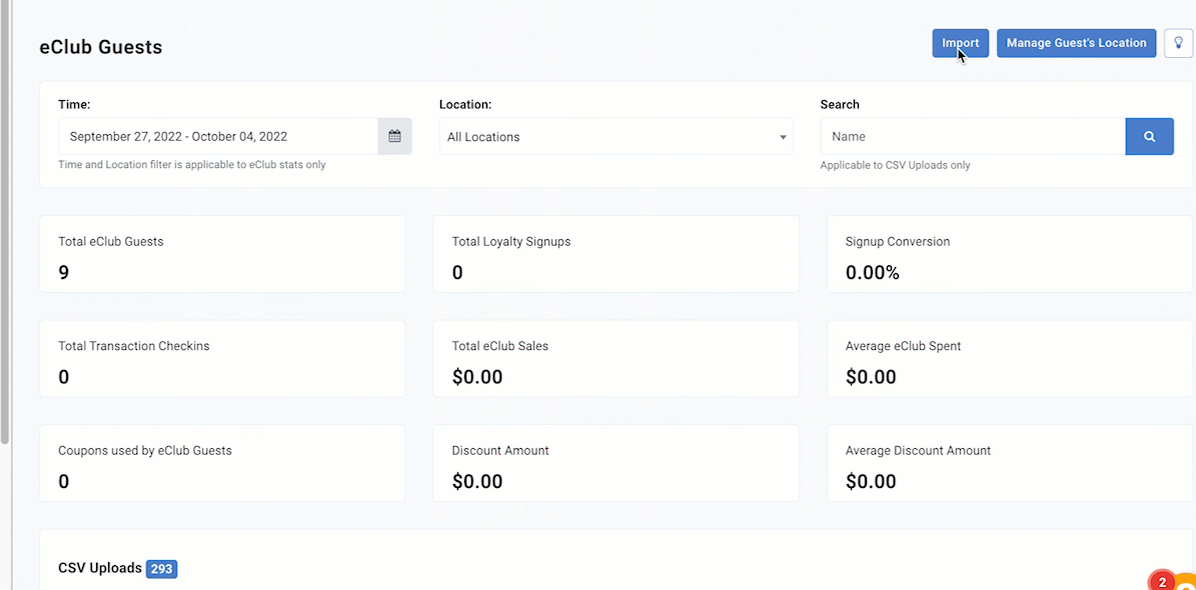Click the value 9 under Total eClub Guests

coord(63,272)
